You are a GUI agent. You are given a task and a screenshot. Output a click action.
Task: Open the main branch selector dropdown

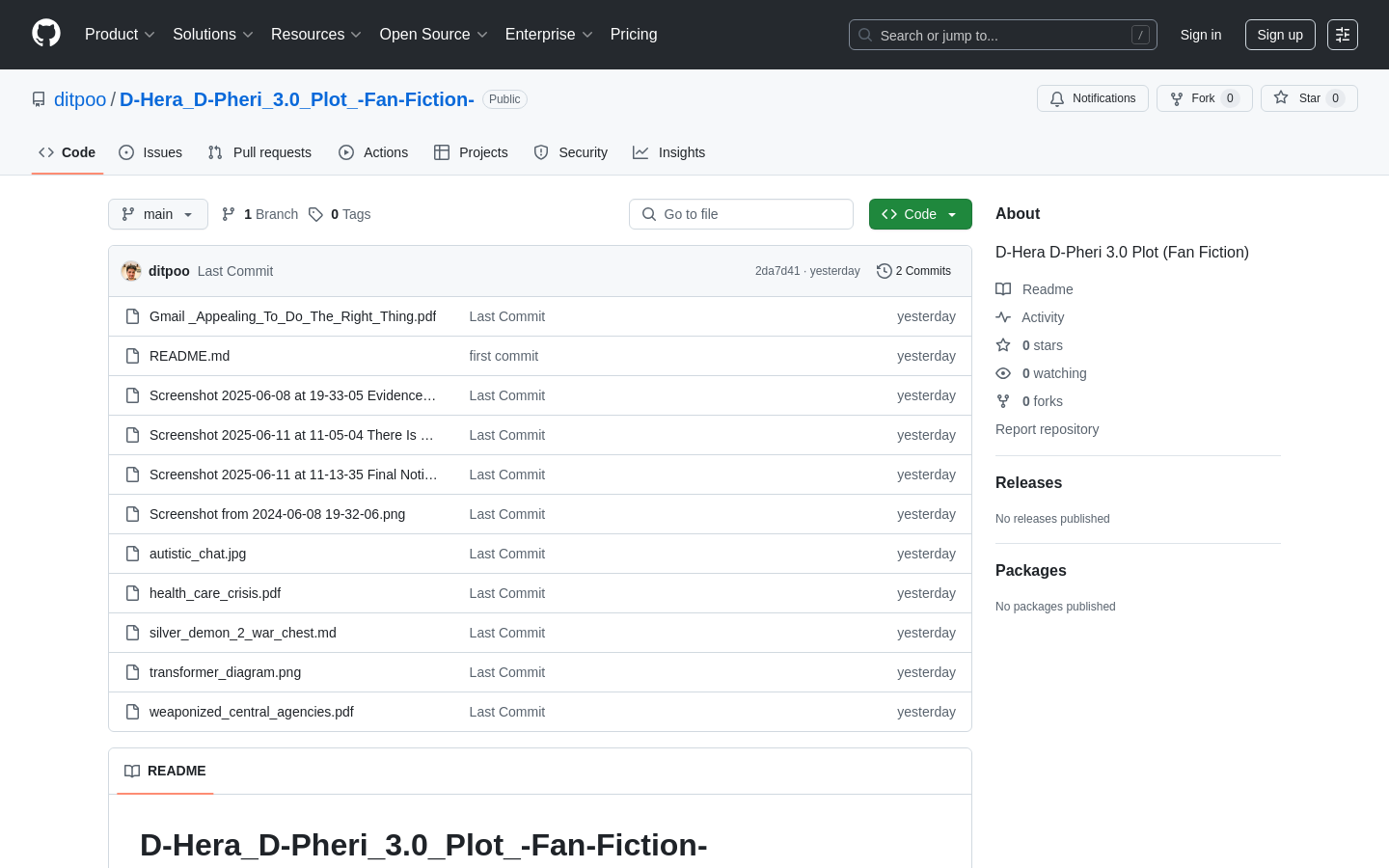click(x=158, y=214)
